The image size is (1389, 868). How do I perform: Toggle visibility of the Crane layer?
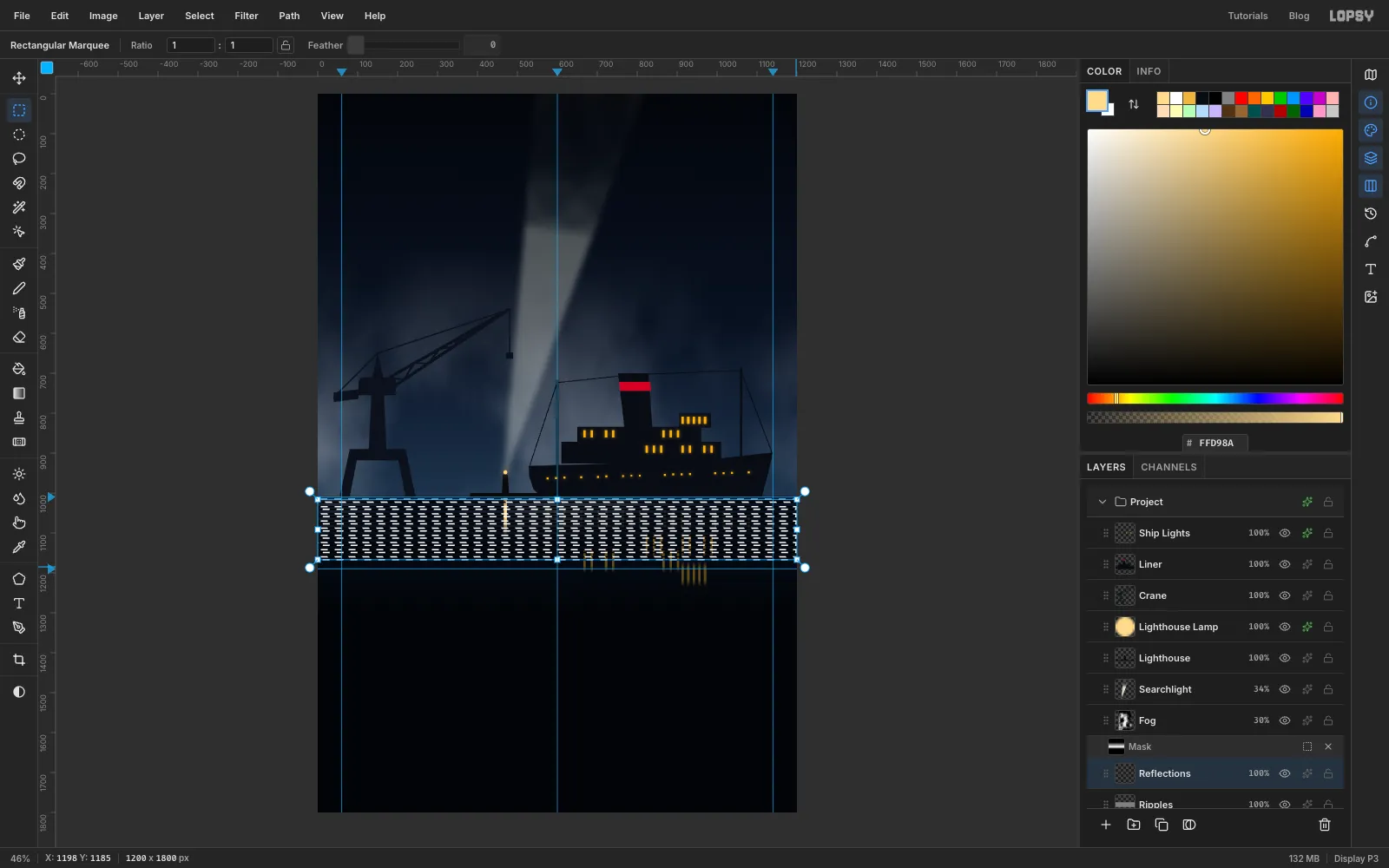click(x=1285, y=595)
